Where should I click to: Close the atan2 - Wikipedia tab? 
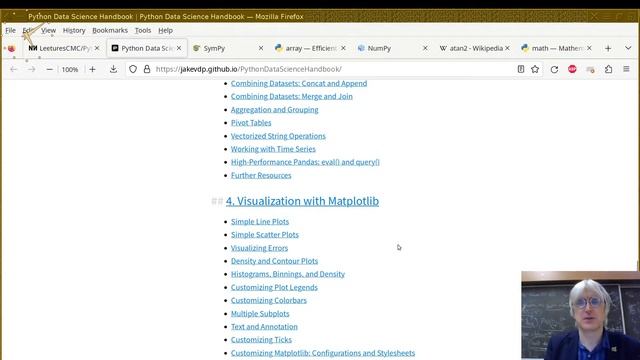pyautogui.click(x=507, y=48)
